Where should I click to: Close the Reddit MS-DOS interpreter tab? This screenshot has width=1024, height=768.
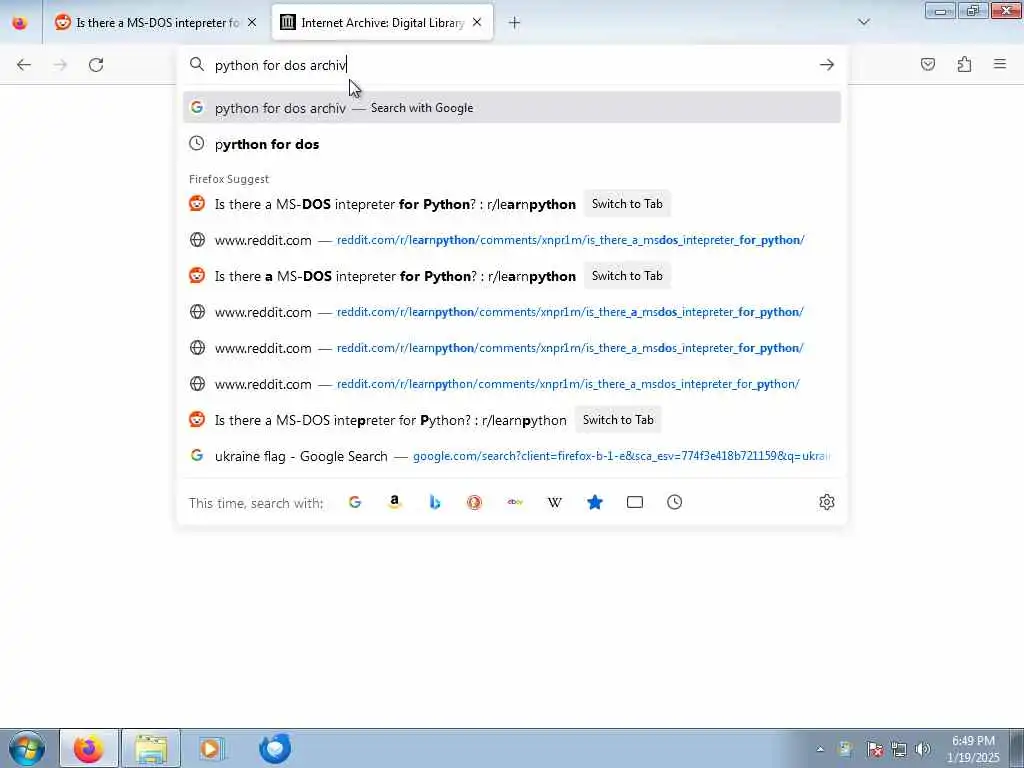pos(252,23)
